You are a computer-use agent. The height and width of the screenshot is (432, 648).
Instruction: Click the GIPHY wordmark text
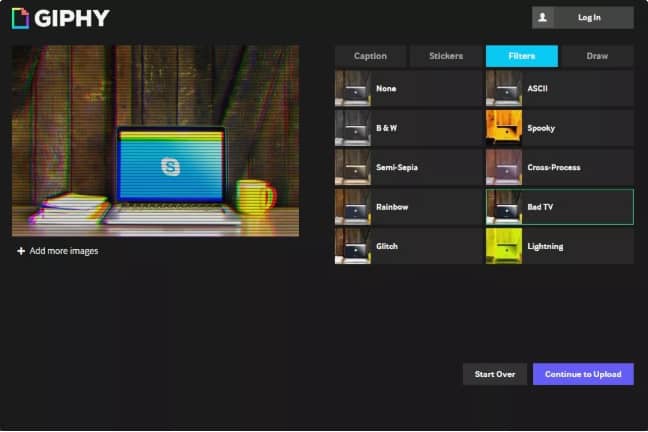[72, 18]
